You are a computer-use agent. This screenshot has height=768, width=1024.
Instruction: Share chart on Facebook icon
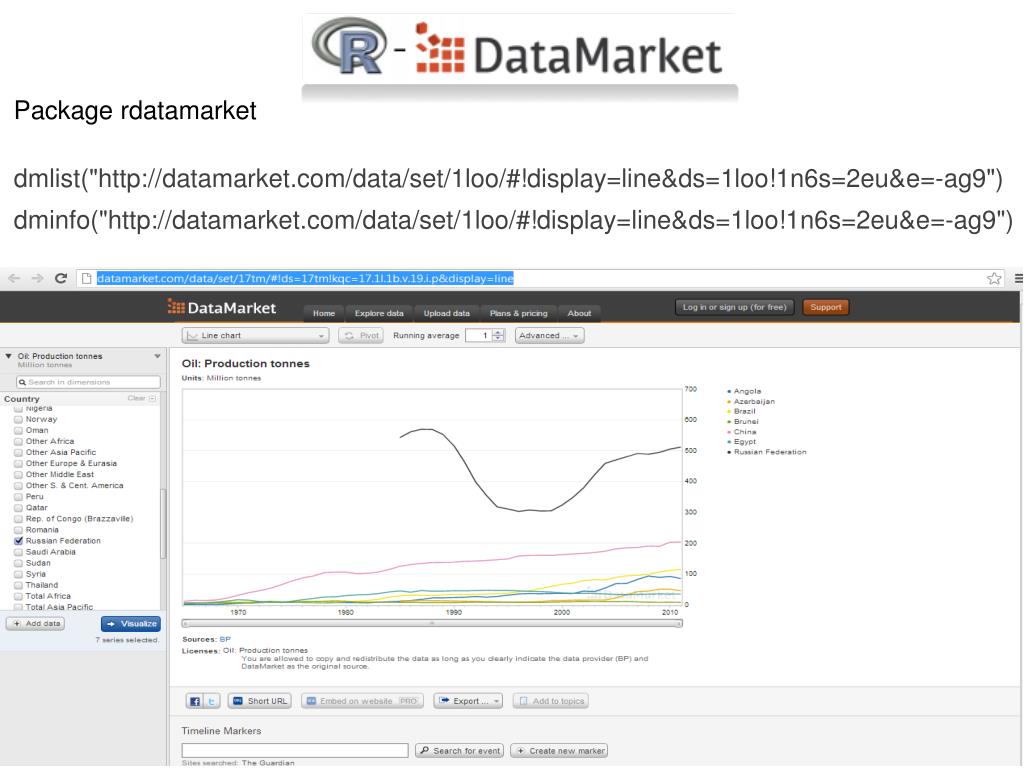[195, 701]
